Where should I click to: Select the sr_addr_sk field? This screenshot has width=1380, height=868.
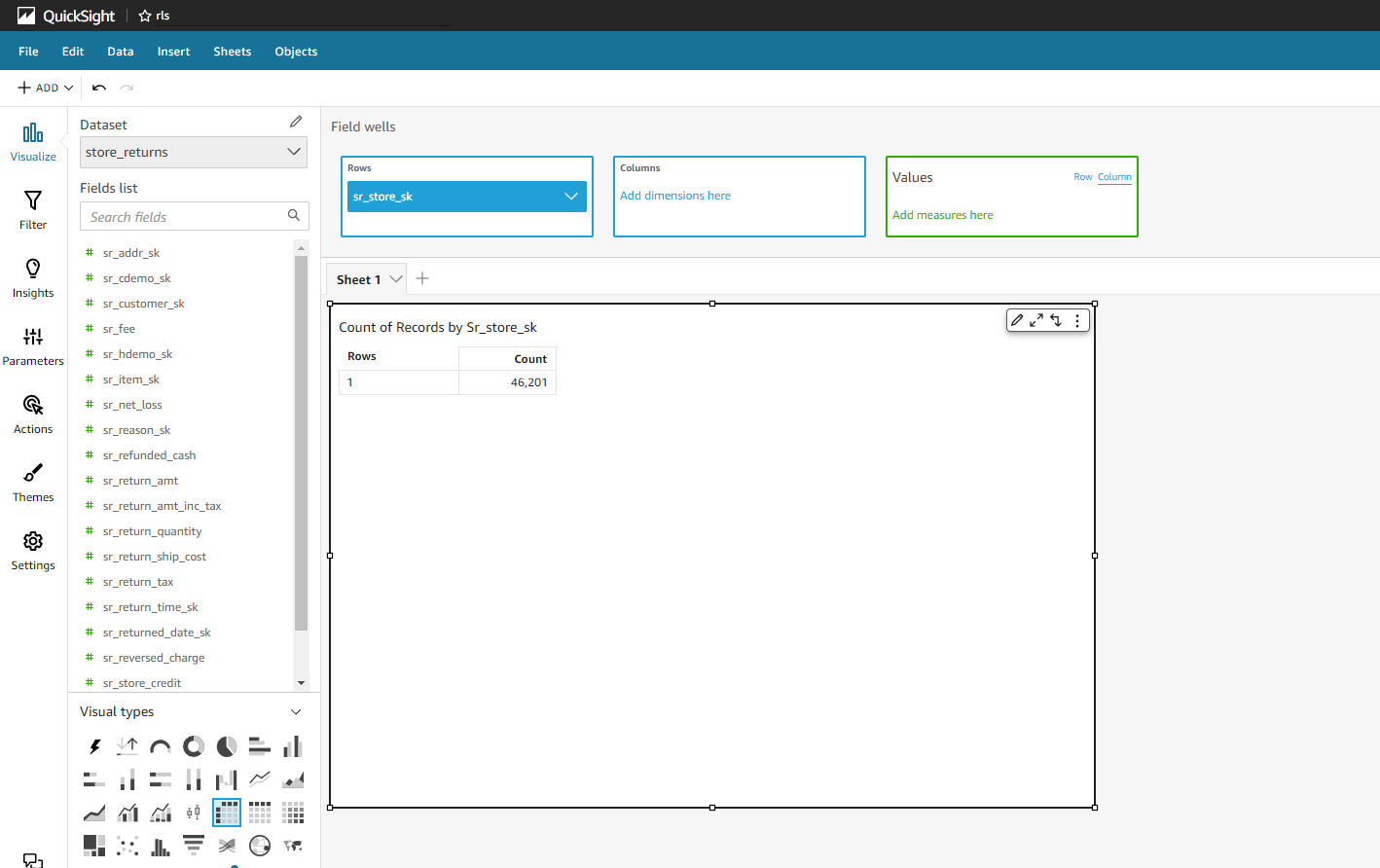131,253
